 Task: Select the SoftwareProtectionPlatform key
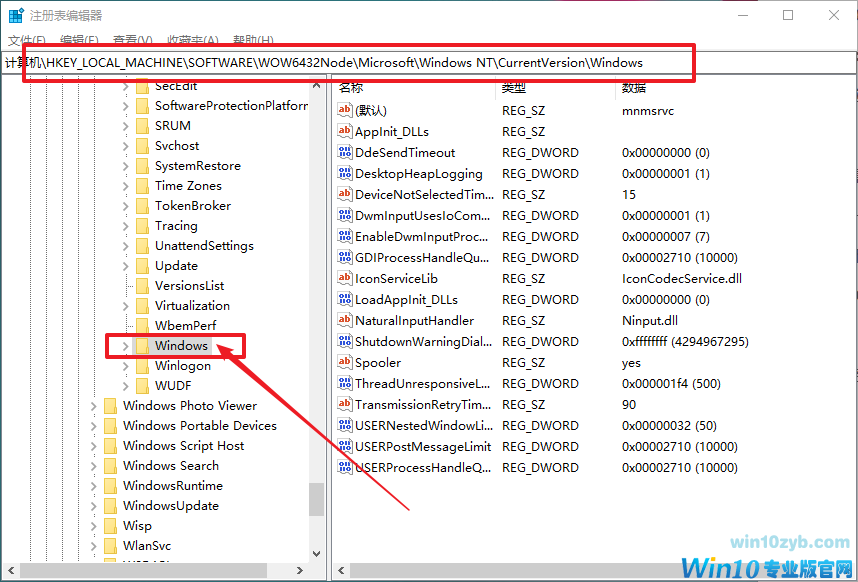(231, 106)
